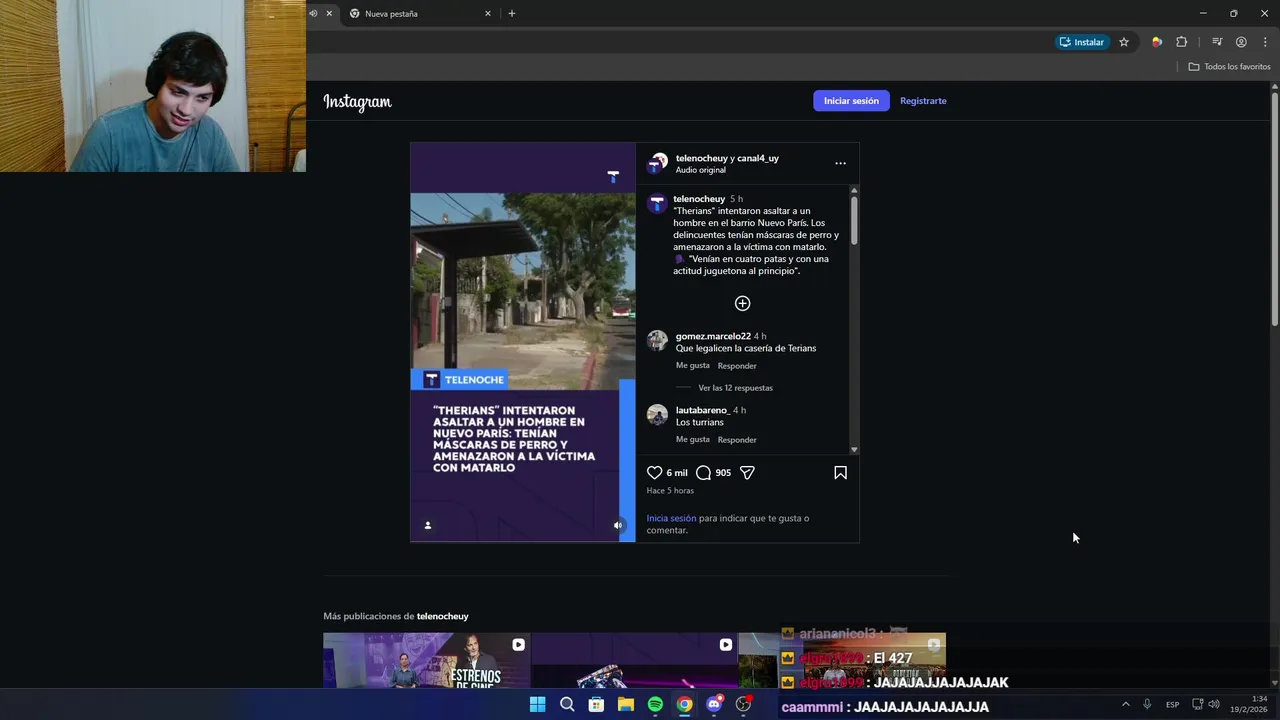1280x720 pixels.
Task: Expand Ver las 12 respuestas
Action: tap(735, 388)
